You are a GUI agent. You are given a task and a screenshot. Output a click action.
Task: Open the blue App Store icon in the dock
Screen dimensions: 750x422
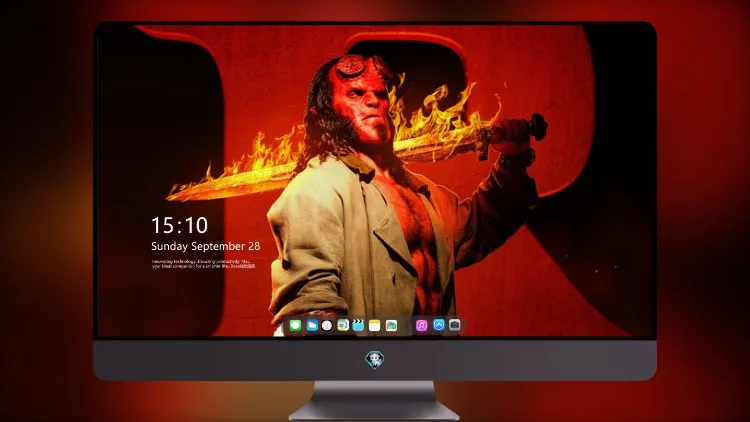click(439, 325)
